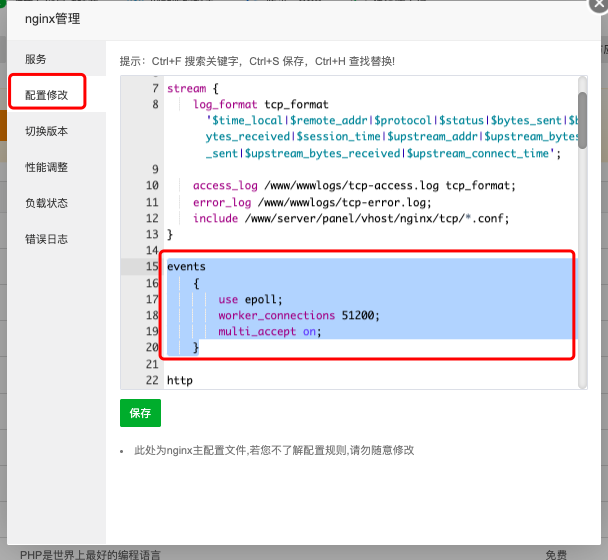The width and height of the screenshot is (608, 560).
Task: Click the green 保存 button
Action: point(140,413)
